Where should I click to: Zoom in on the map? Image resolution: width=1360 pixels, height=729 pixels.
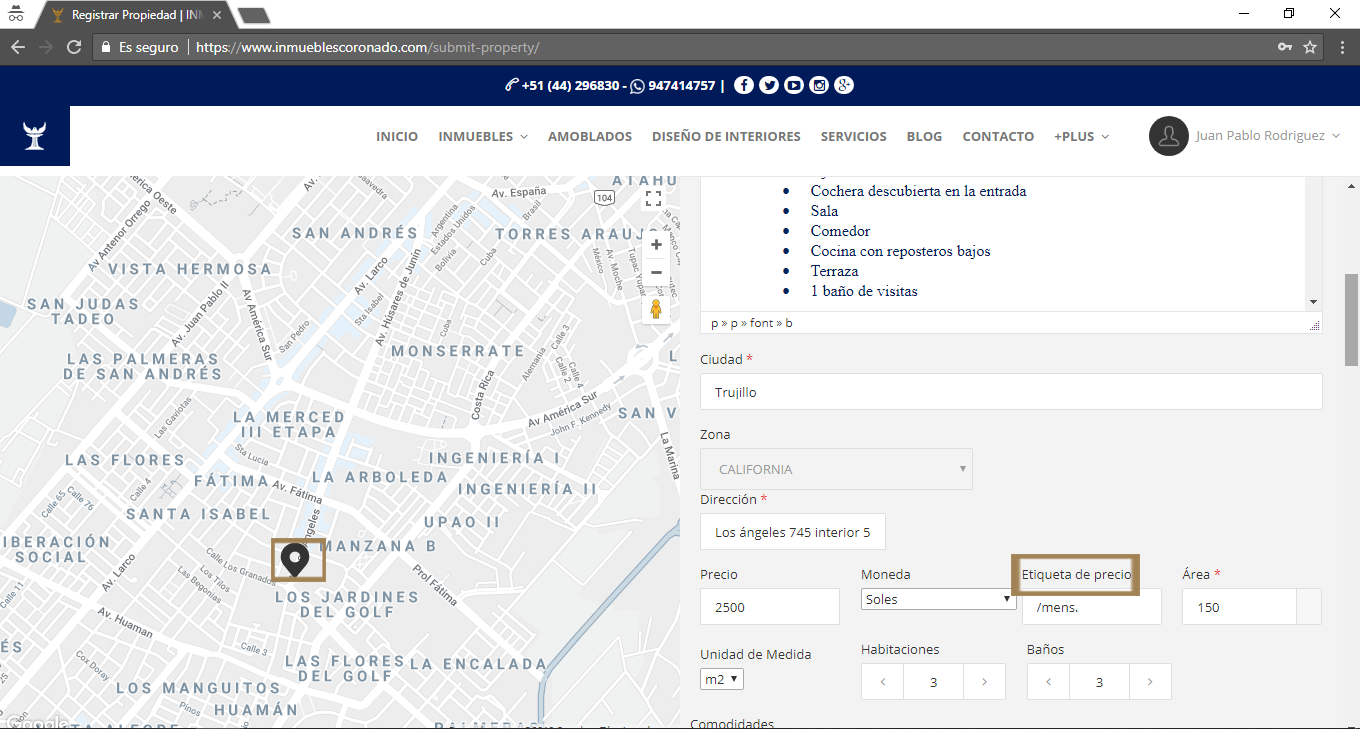[656, 245]
